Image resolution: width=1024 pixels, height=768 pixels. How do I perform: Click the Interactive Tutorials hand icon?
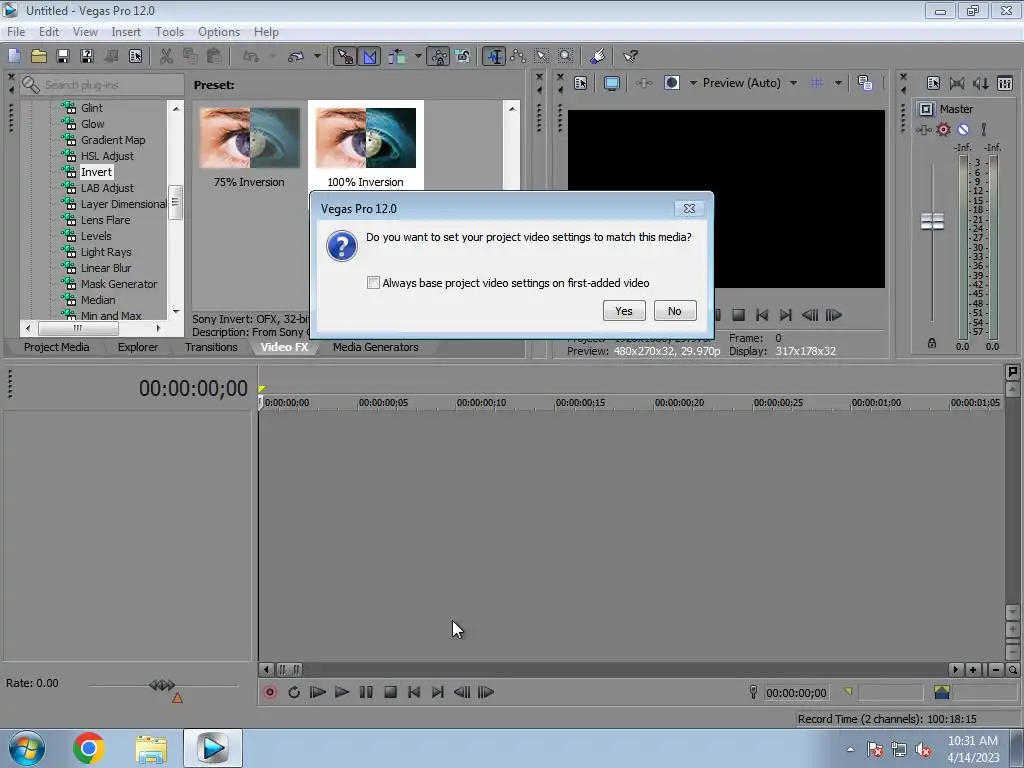pyautogui.click(x=598, y=56)
